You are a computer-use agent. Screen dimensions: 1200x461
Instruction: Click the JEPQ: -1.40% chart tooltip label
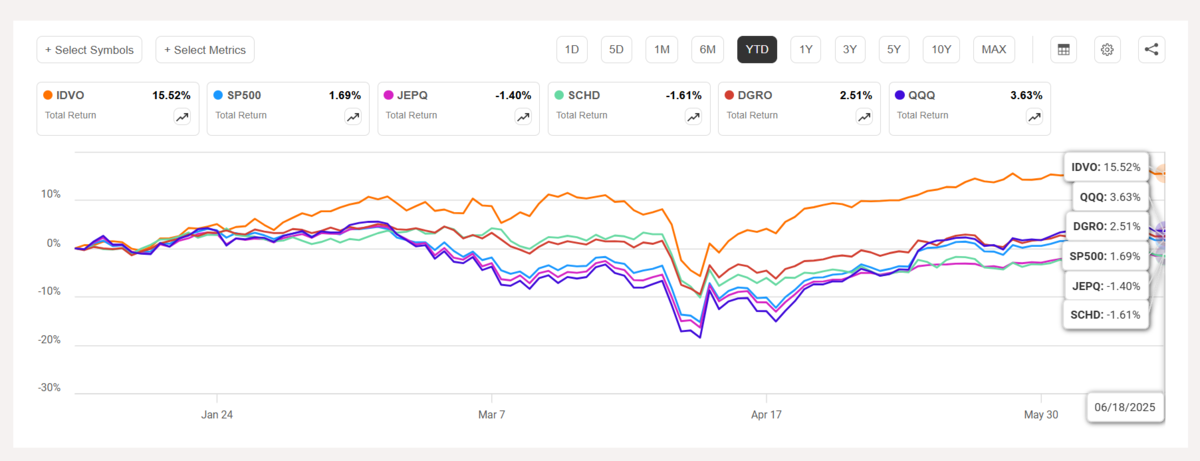pyautogui.click(x=1105, y=287)
